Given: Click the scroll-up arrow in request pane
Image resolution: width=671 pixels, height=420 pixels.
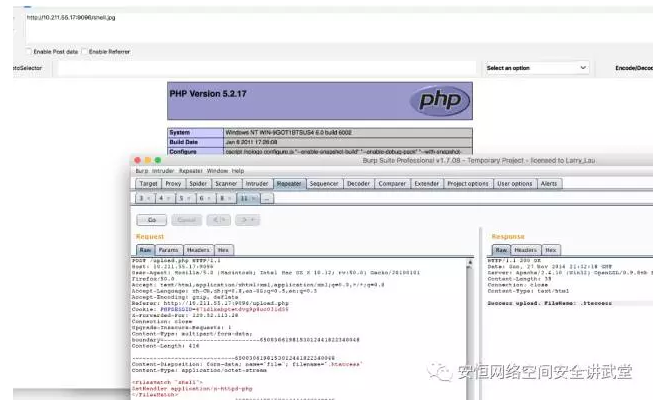Looking at the screenshot, I should (470, 262).
